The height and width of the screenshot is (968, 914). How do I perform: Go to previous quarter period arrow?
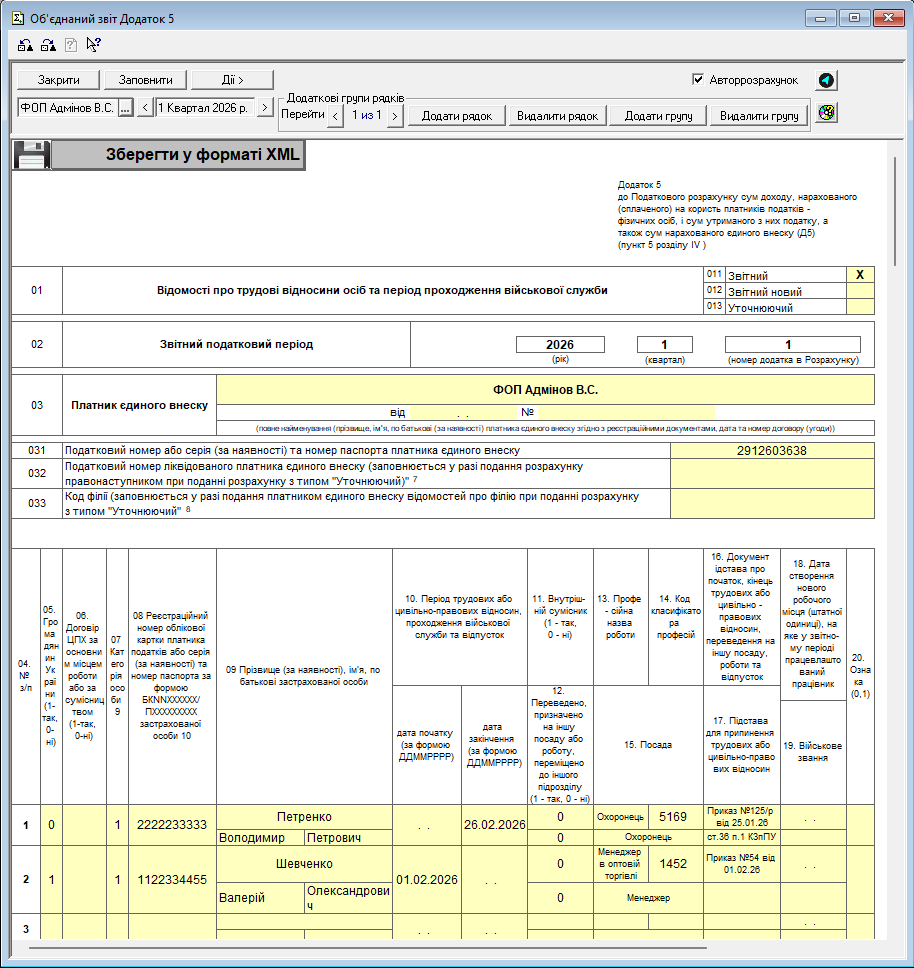(x=145, y=107)
